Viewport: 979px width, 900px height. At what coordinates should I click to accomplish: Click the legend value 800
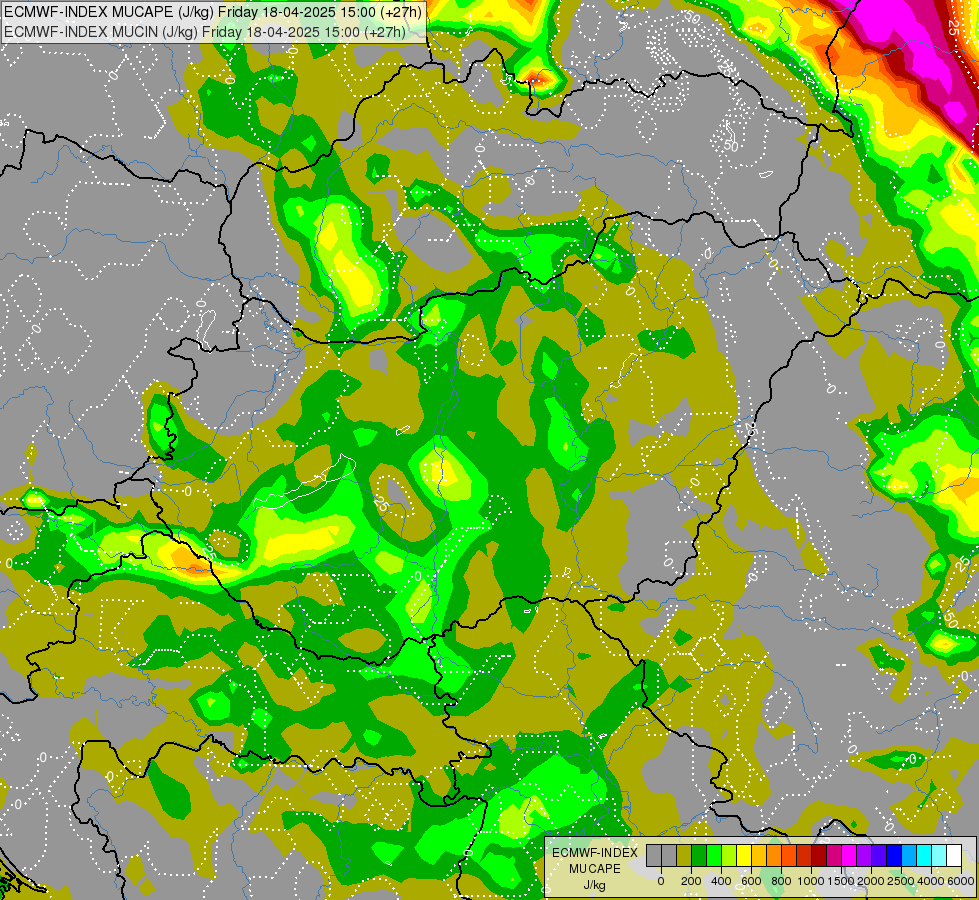pos(781,881)
